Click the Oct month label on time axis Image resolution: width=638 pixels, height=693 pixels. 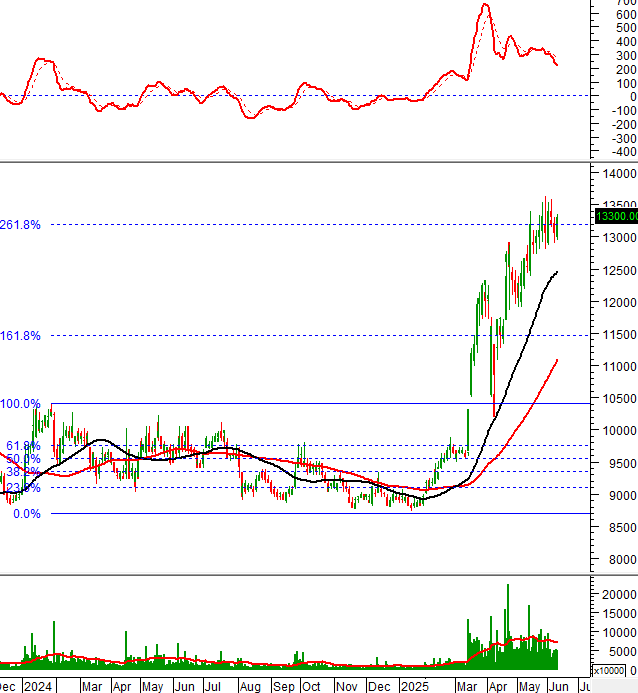click(x=311, y=686)
